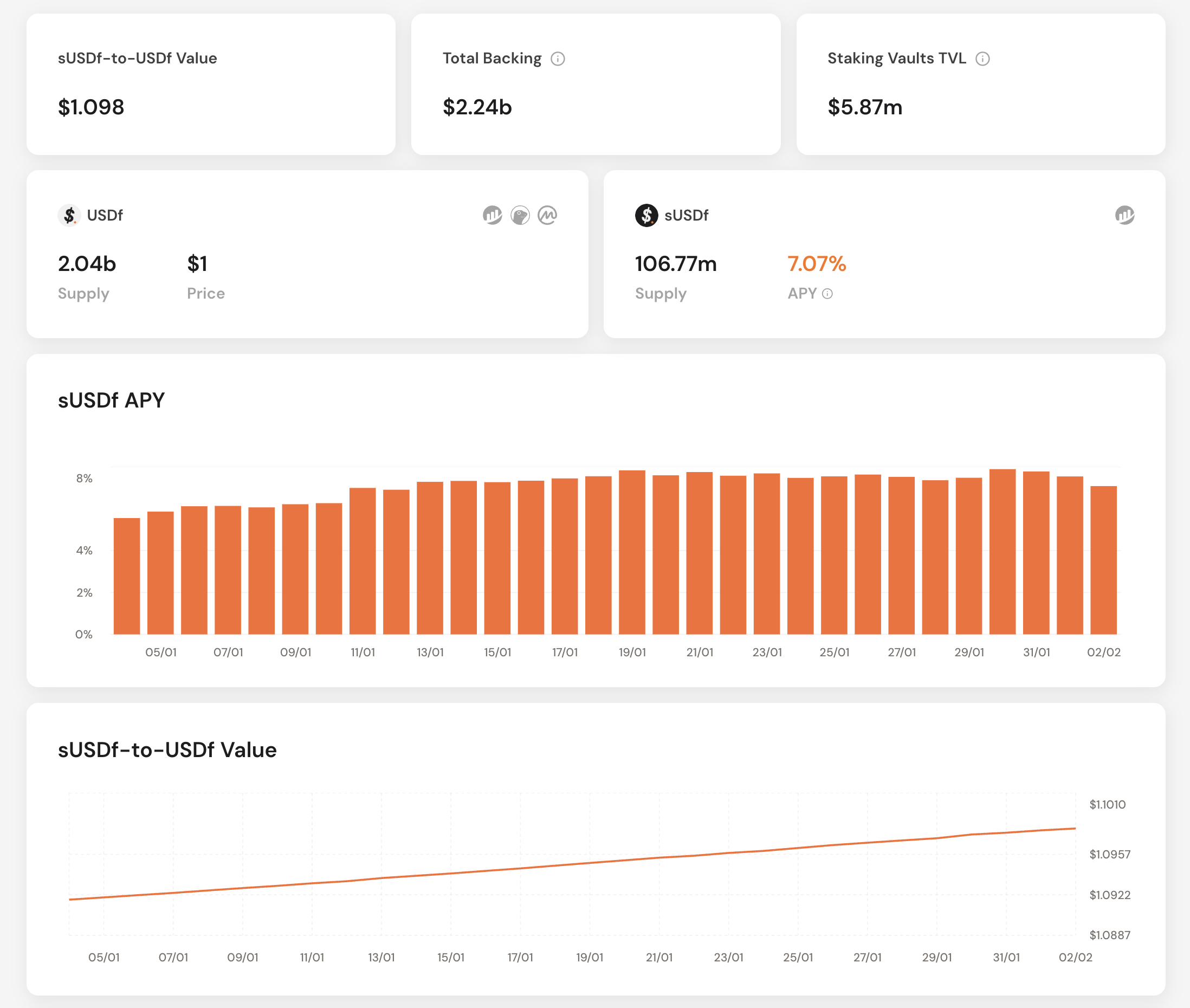This screenshot has height=1008, width=1190.
Task: Click the black sUSDf token logo
Action: coord(646,216)
